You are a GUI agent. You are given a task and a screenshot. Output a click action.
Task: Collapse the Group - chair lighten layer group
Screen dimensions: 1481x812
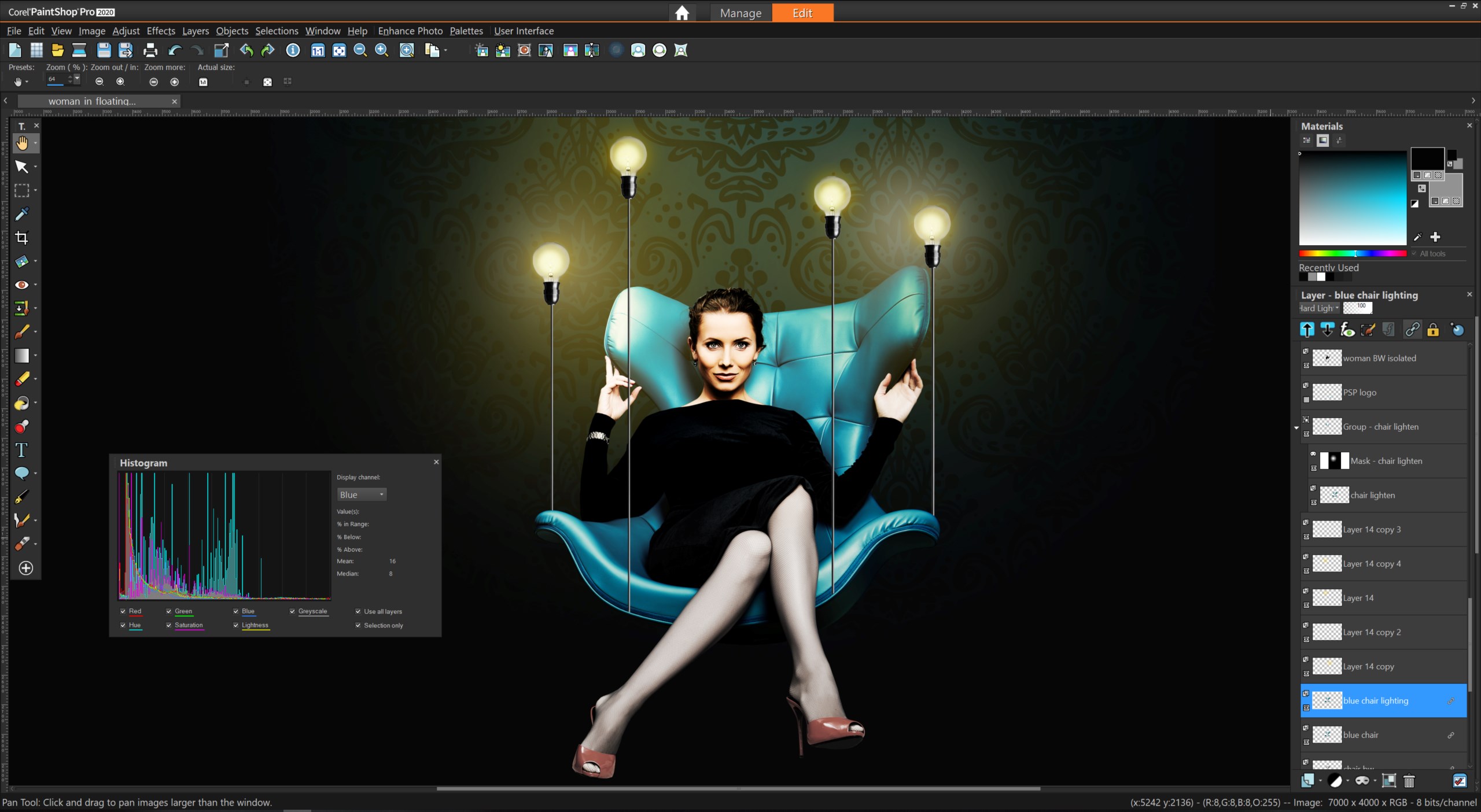click(1296, 427)
